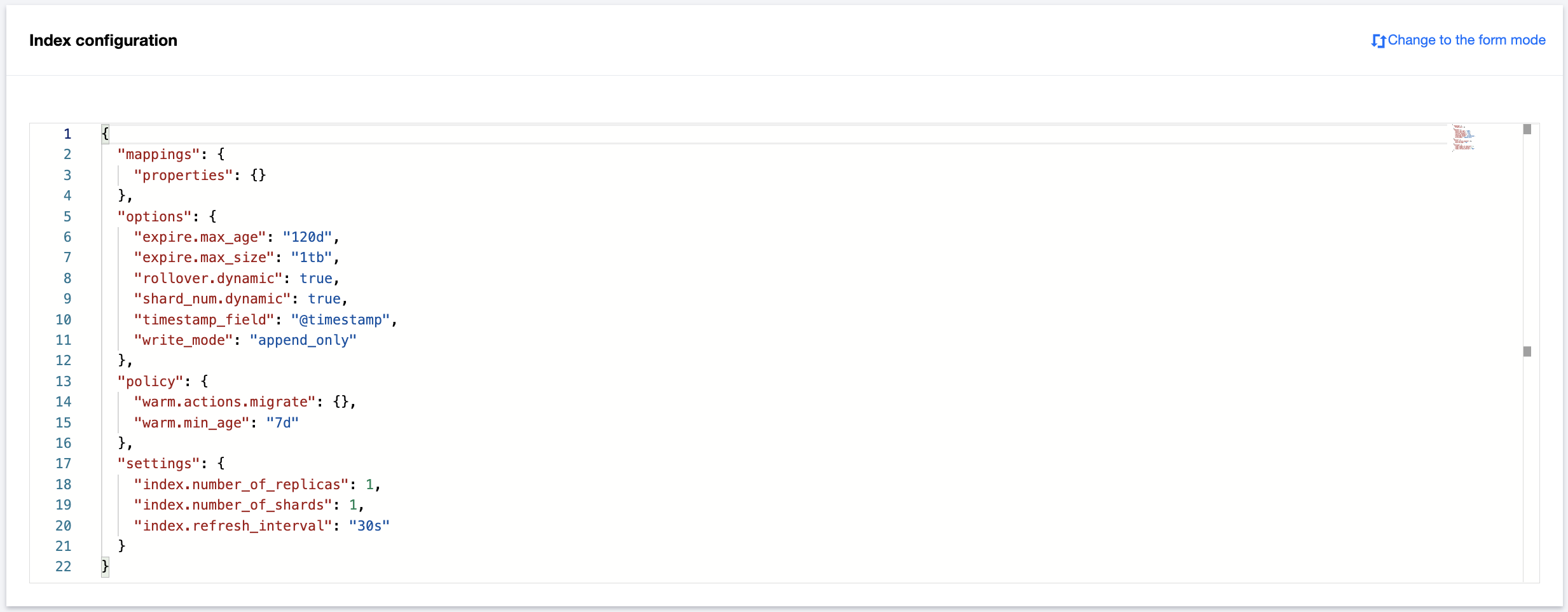Place cursor in the "120d" value

[307, 237]
